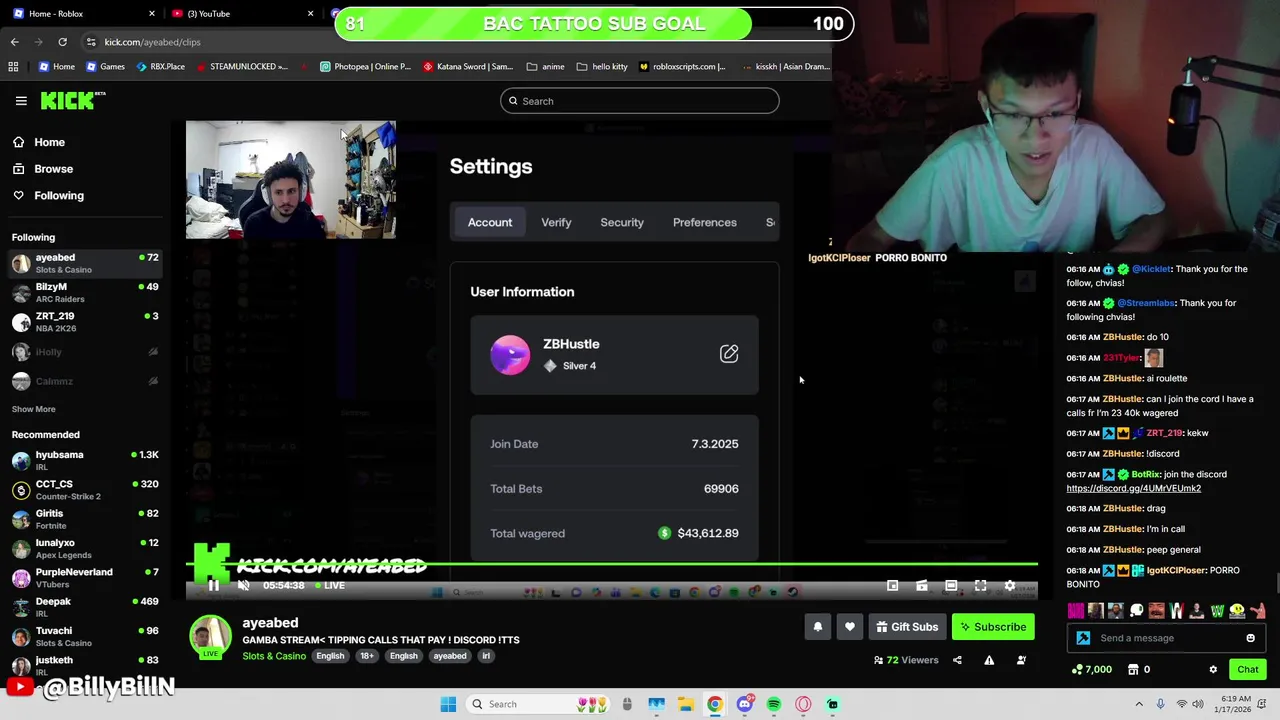This screenshot has height=720, width=1280.
Task: Open the discord.gg invite link in chat
Action: [1133, 488]
